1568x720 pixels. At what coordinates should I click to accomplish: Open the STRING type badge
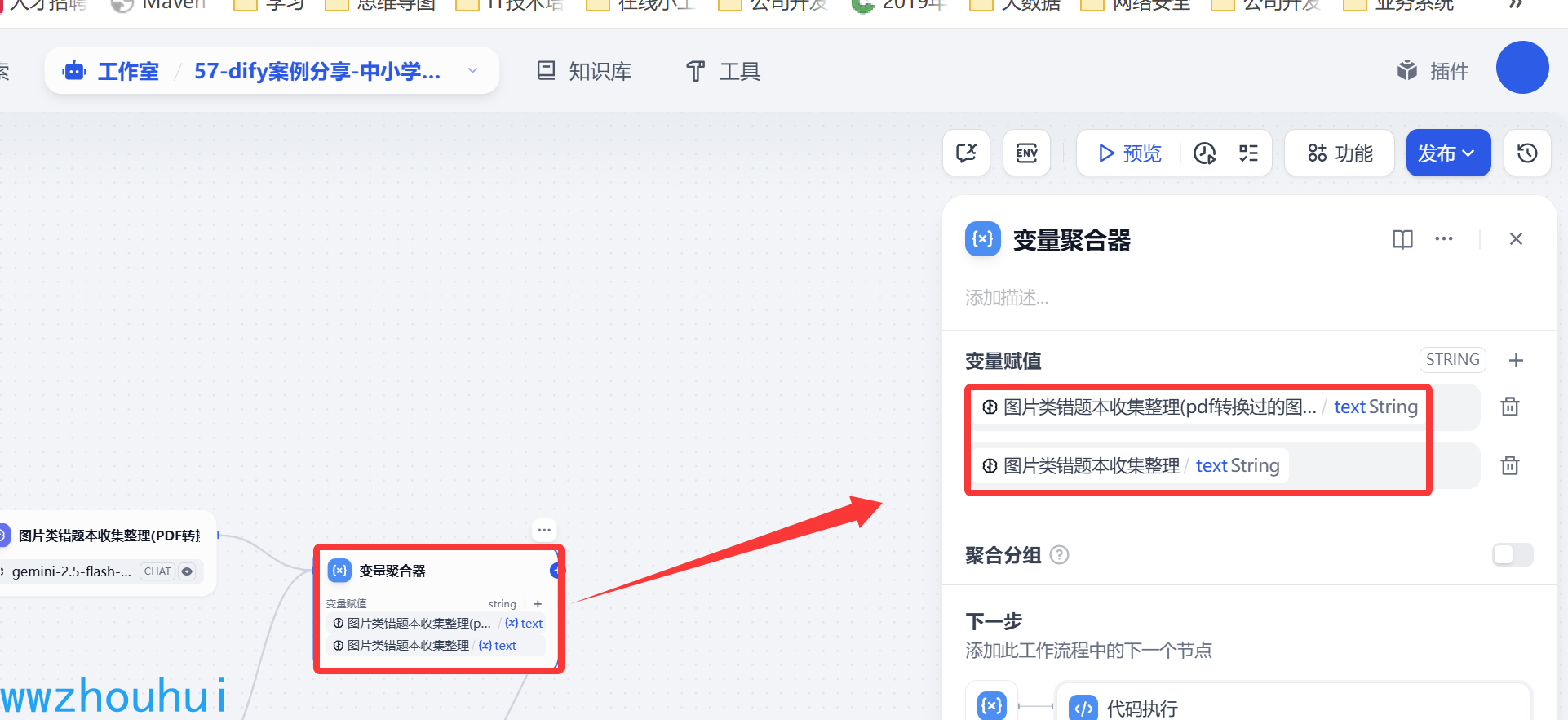[x=1453, y=360]
